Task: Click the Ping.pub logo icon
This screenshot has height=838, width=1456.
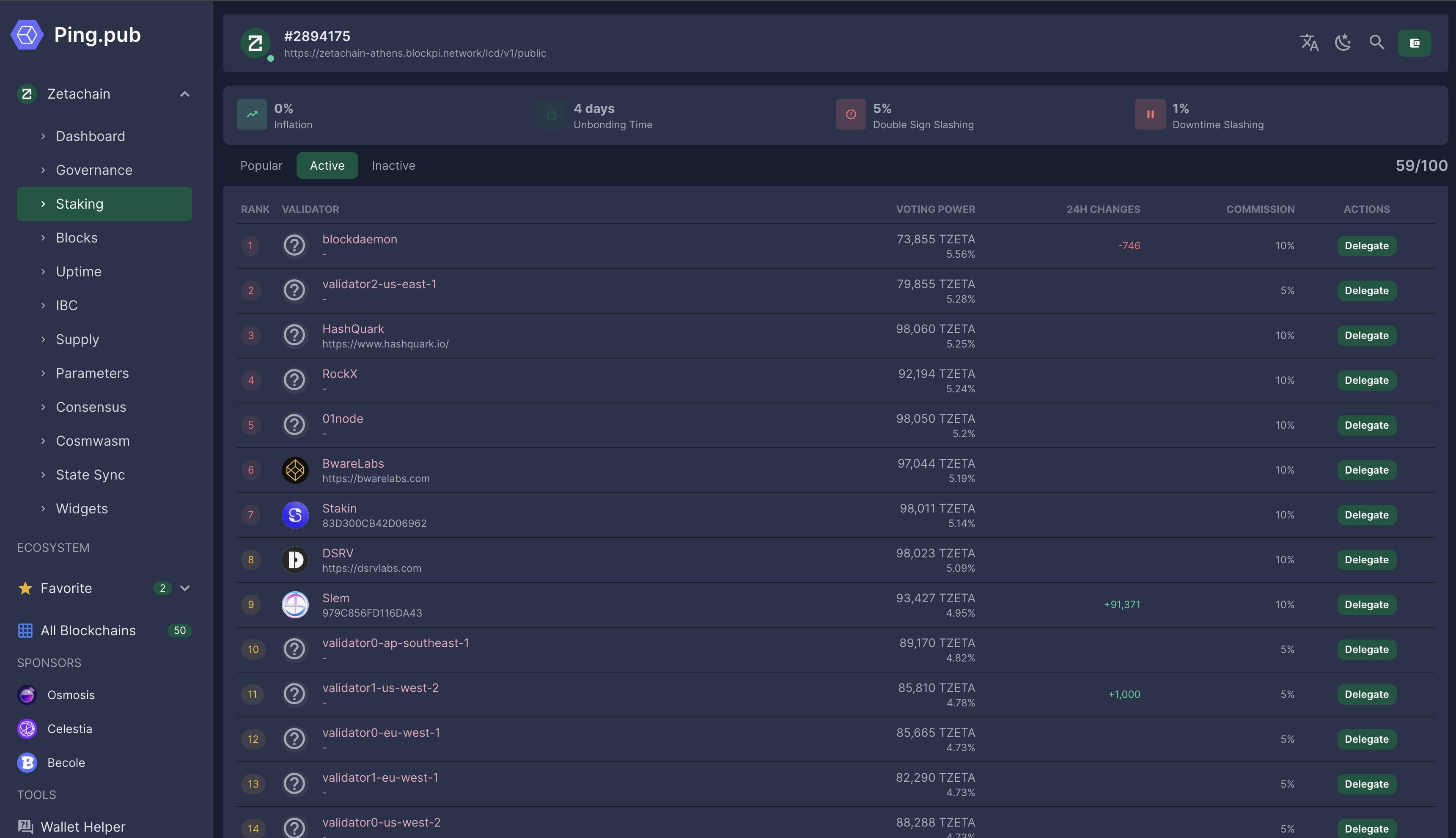Action: tap(27, 35)
